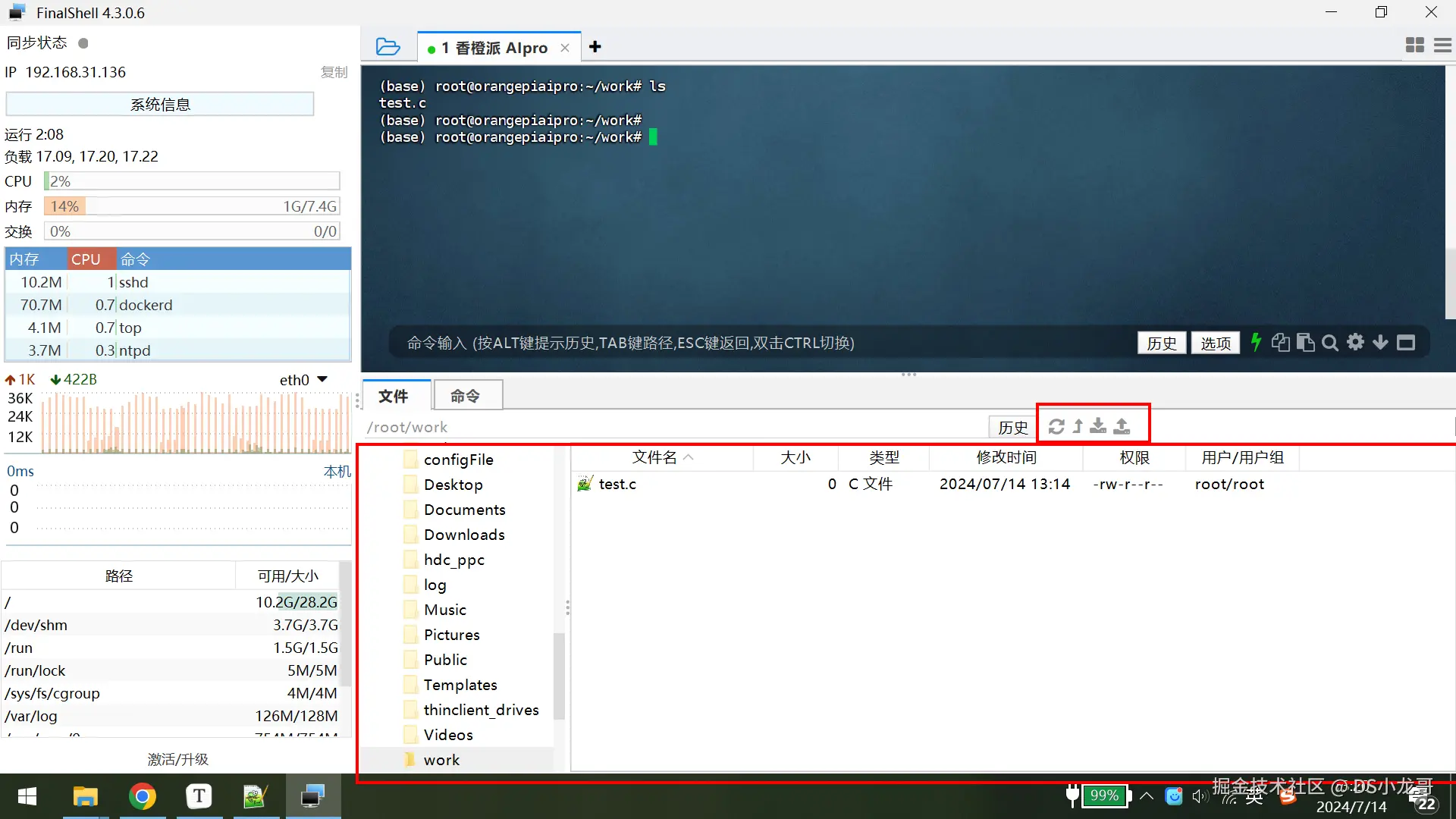Click the 系统信息 button
Viewport: 1456px width, 819px height.
pyautogui.click(x=160, y=104)
